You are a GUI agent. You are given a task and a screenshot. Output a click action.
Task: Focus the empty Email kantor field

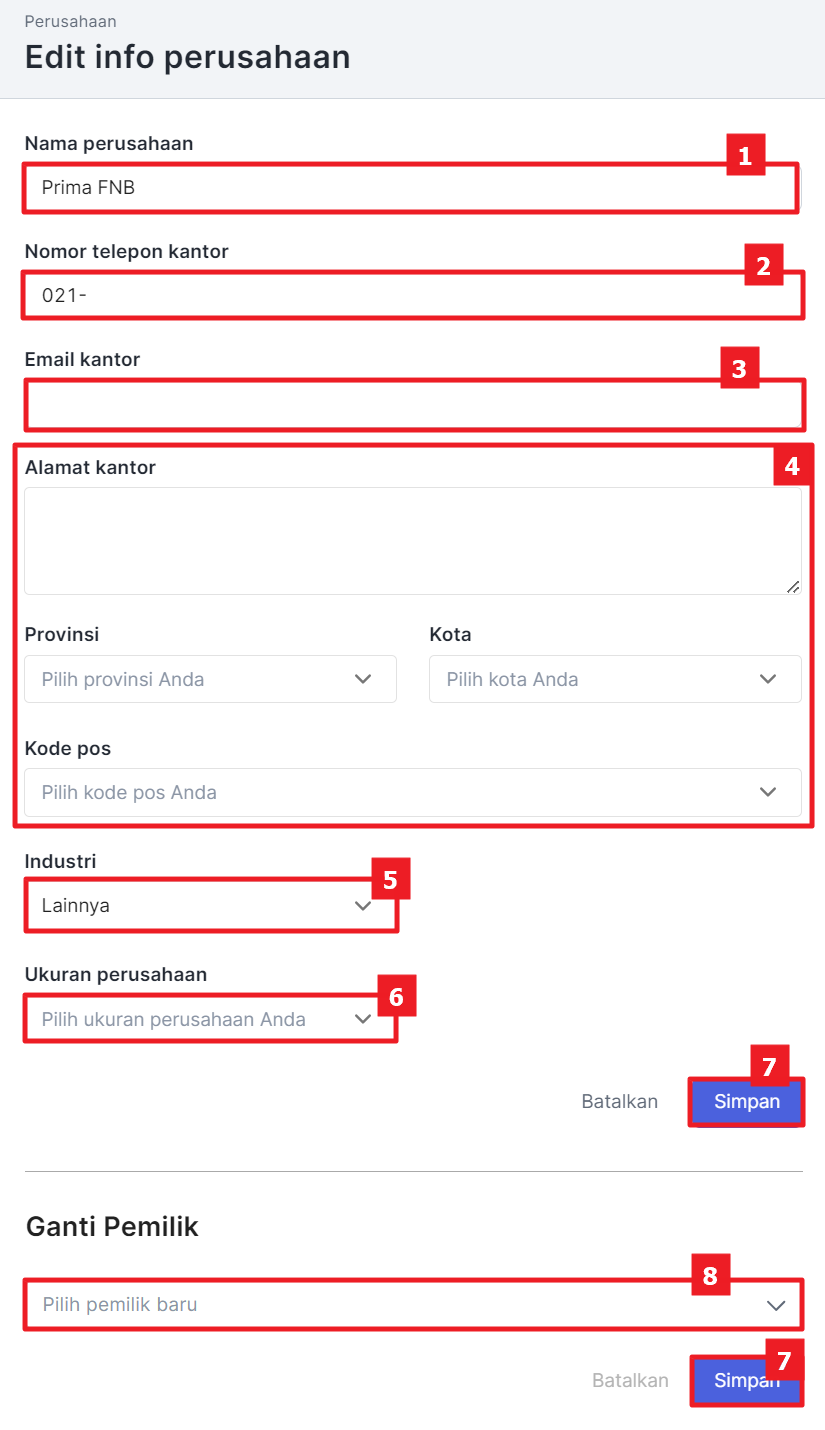(400, 405)
